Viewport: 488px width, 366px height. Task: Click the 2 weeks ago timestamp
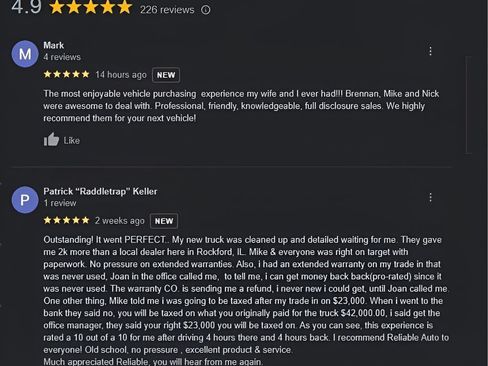120,221
